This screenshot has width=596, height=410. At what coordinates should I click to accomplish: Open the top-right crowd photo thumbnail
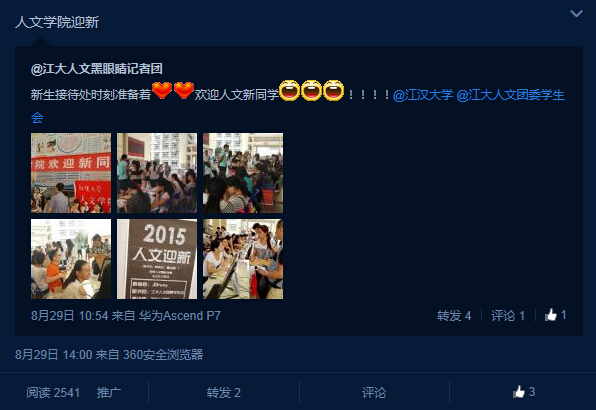point(243,173)
